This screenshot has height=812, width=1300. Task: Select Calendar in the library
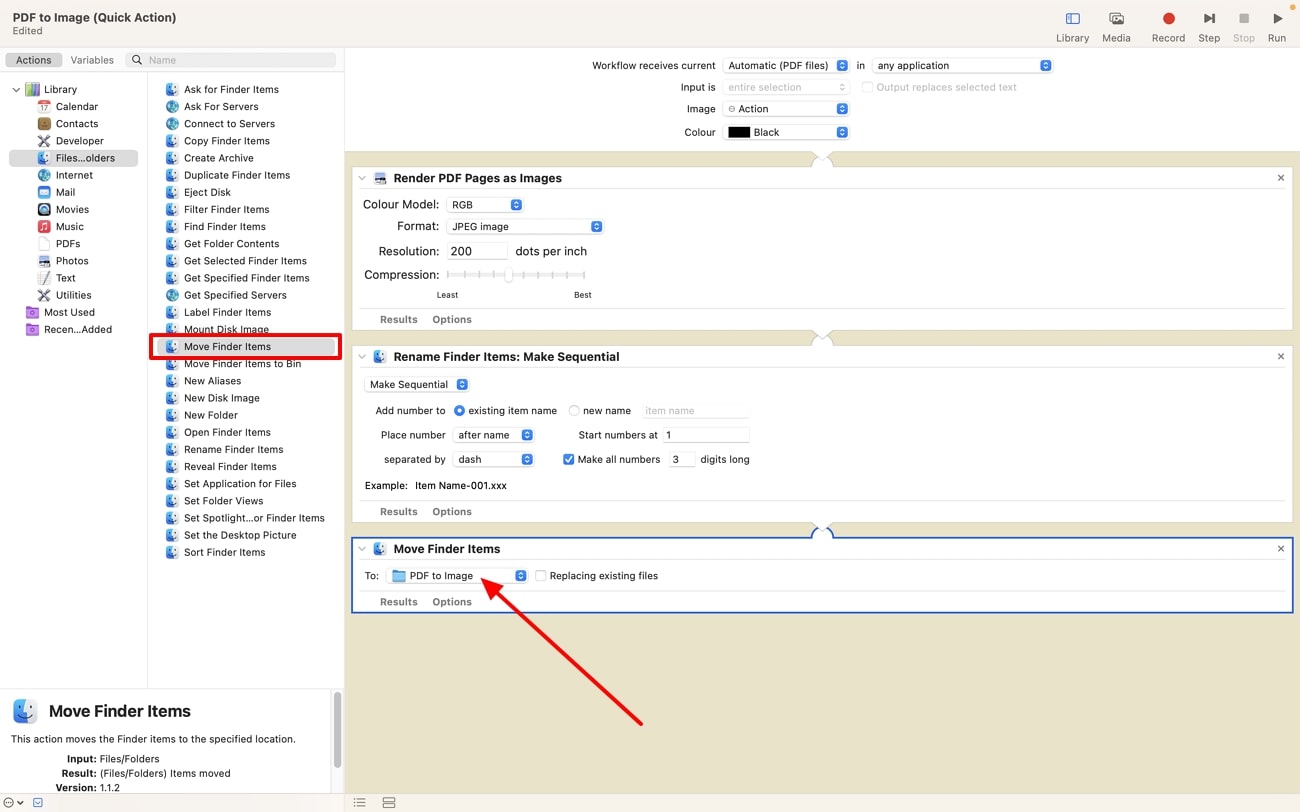(x=77, y=106)
